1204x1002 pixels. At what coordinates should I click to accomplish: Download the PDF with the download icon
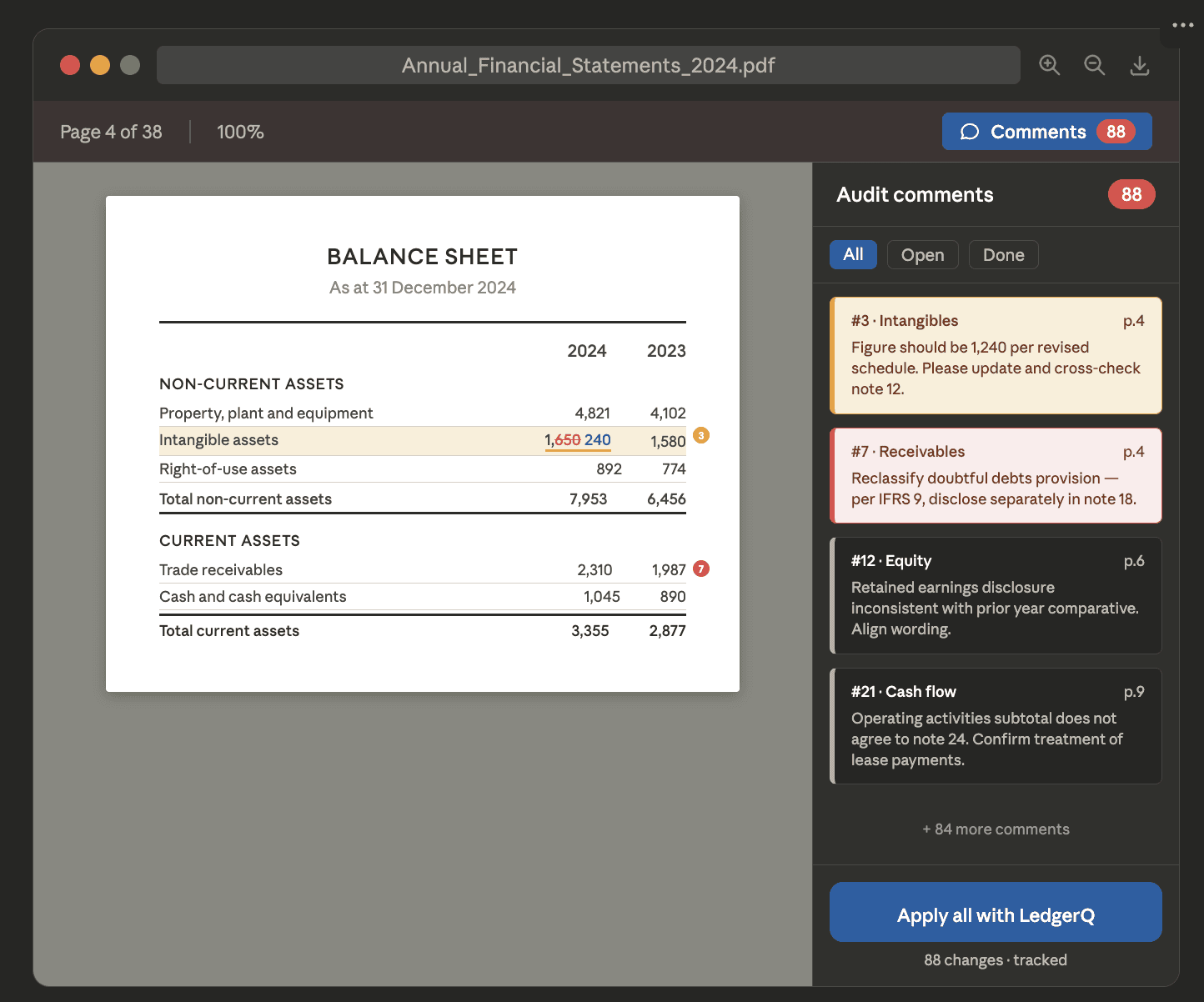(1140, 65)
